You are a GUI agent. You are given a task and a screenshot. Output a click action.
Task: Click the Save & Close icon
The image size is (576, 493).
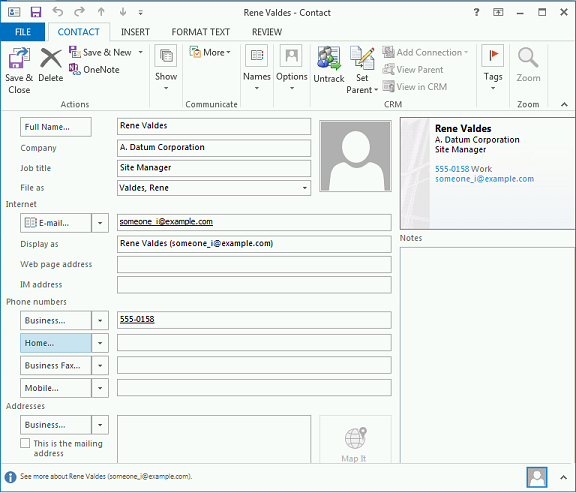coord(19,59)
